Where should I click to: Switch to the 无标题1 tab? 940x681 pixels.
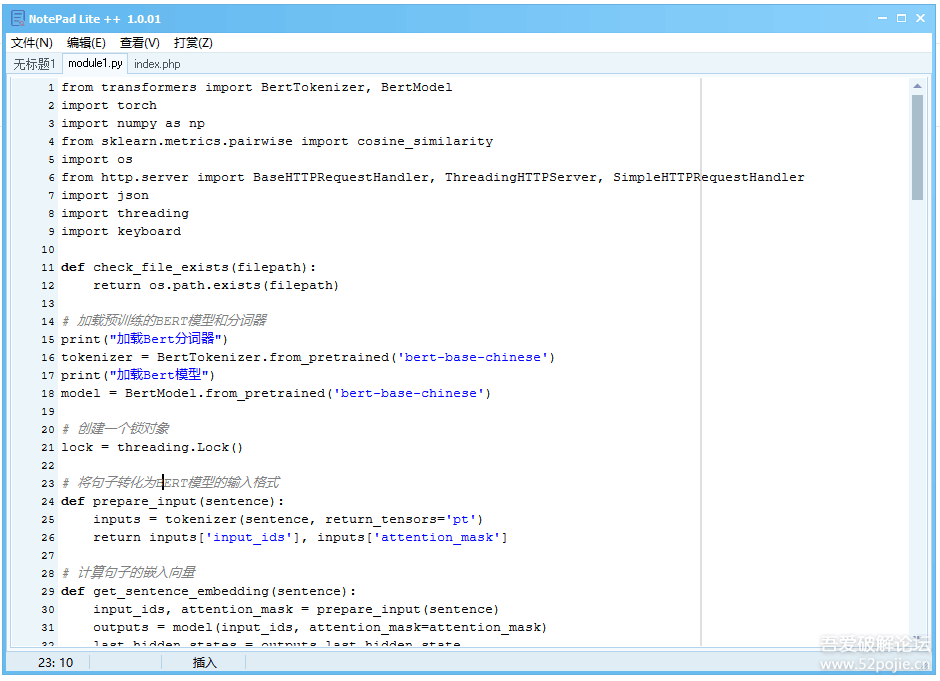pyautogui.click(x=34, y=64)
